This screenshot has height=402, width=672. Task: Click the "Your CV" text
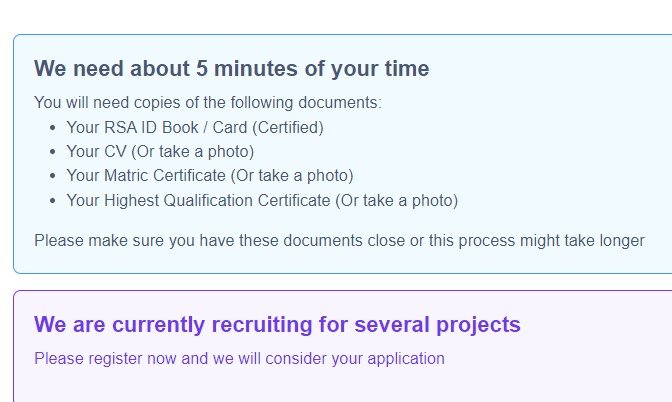click(x=96, y=152)
